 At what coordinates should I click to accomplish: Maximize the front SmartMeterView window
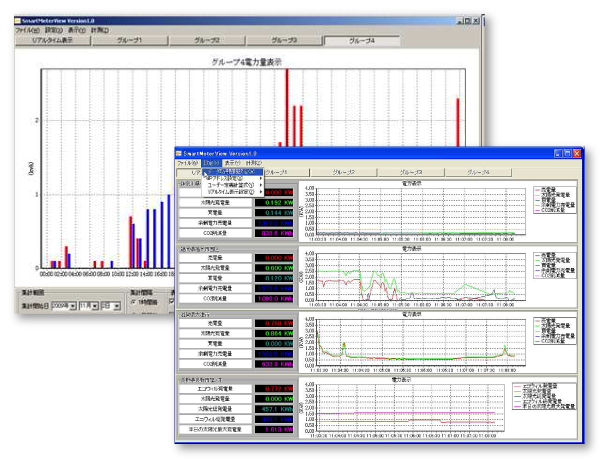pyautogui.click(x=567, y=153)
